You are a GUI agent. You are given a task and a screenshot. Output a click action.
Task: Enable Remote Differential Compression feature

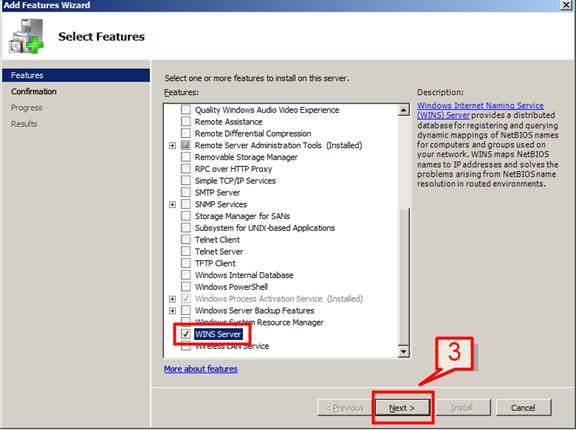(186, 133)
